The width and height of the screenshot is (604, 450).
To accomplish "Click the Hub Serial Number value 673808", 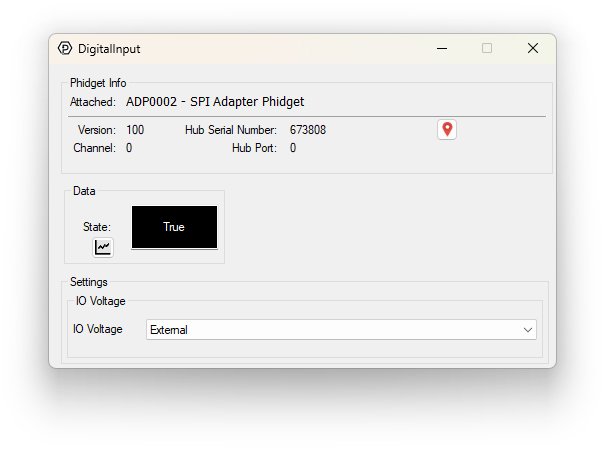I will coord(307,130).
